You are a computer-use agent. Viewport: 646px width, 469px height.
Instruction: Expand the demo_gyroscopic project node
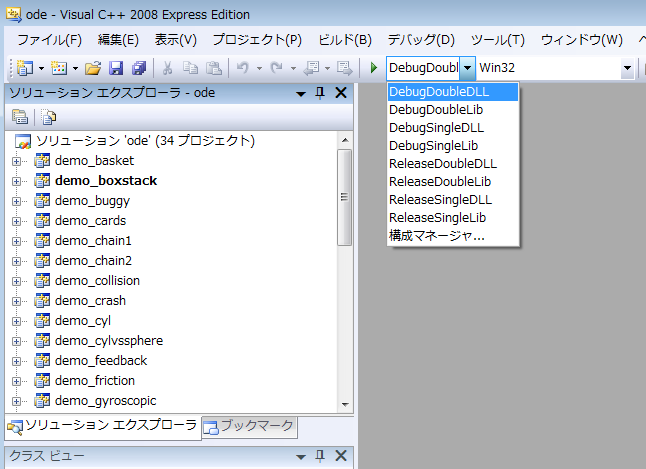(16, 401)
